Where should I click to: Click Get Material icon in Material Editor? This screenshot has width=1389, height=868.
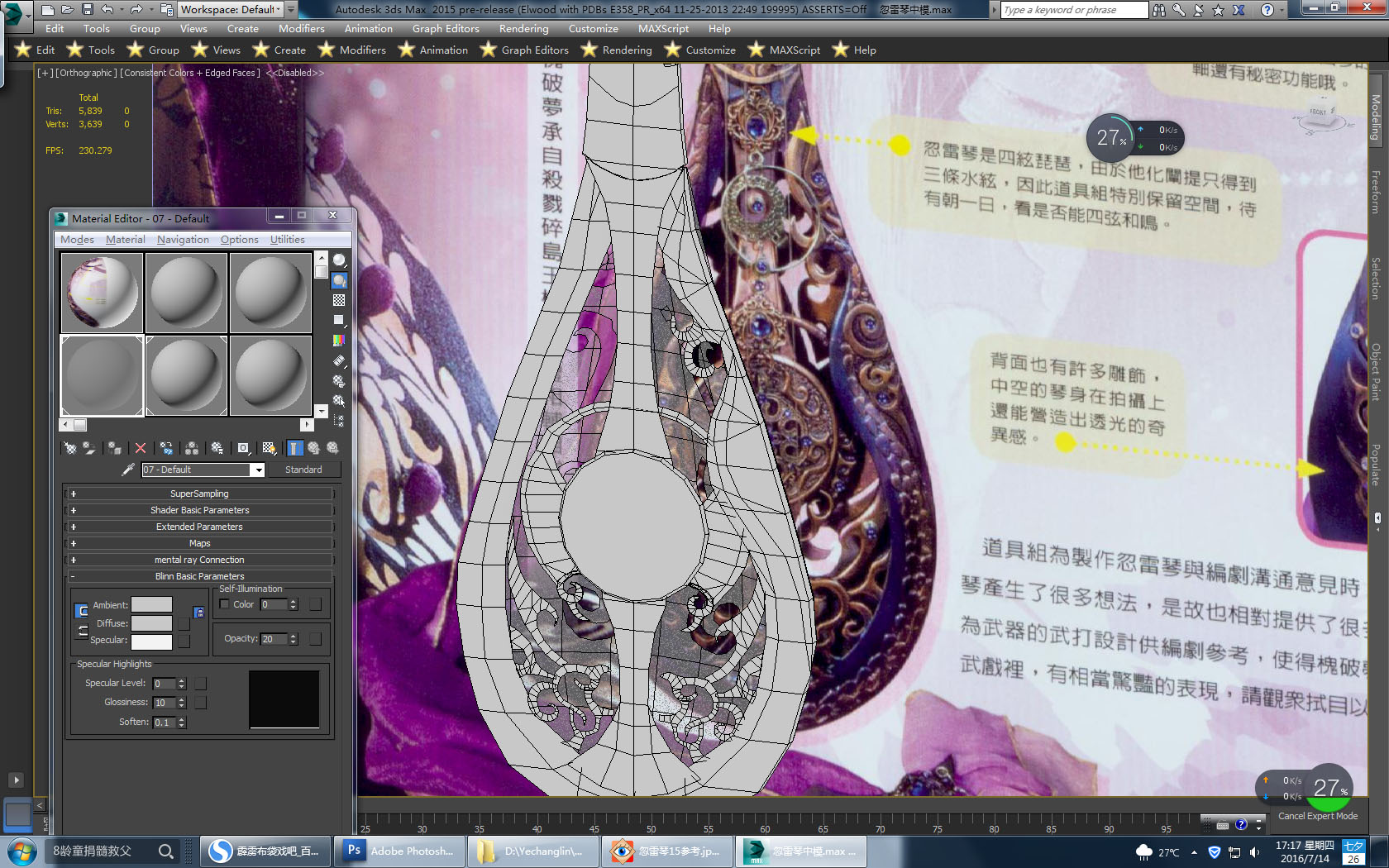pyautogui.click(x=70, y=448)
